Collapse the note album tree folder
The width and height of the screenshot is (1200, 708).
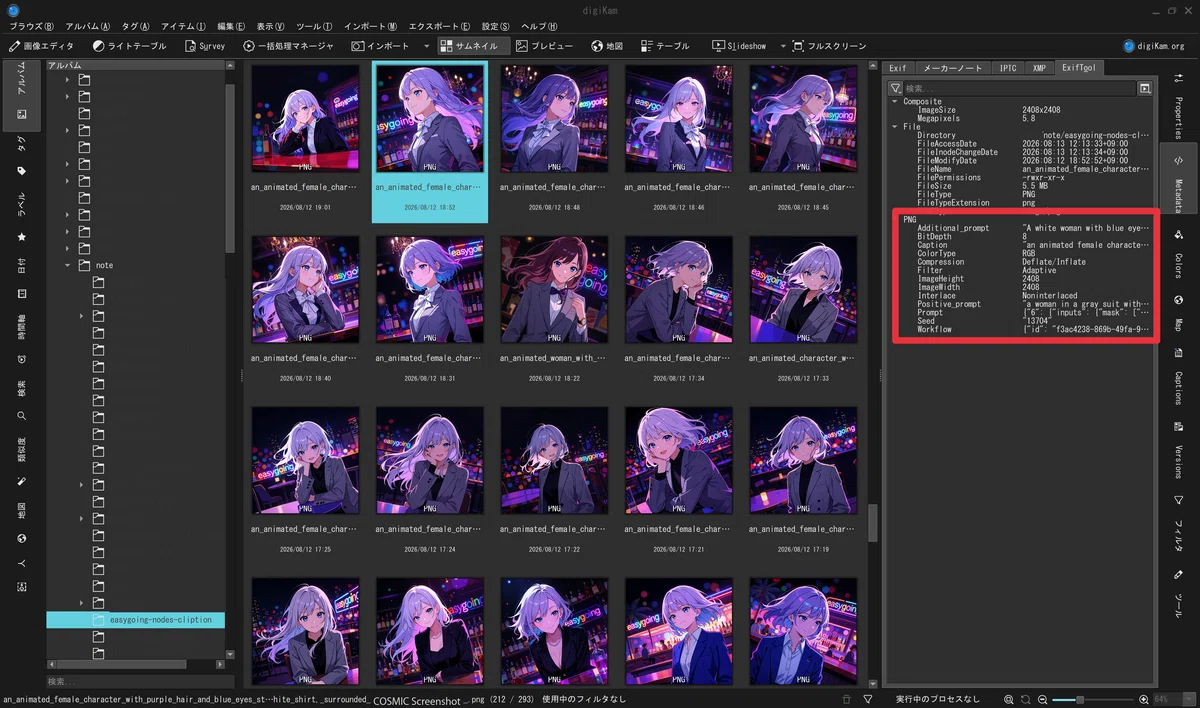point(69,265)
